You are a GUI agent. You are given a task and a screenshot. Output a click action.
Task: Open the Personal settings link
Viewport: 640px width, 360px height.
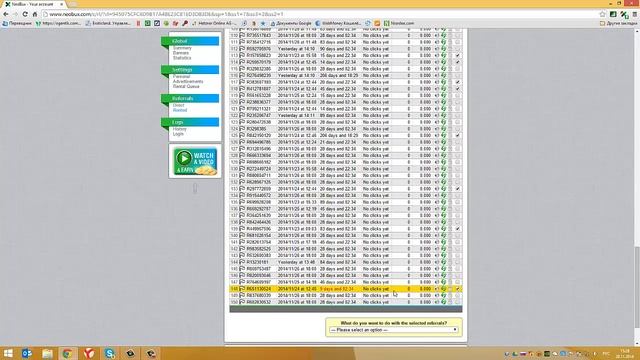click(x=182, y=77)
